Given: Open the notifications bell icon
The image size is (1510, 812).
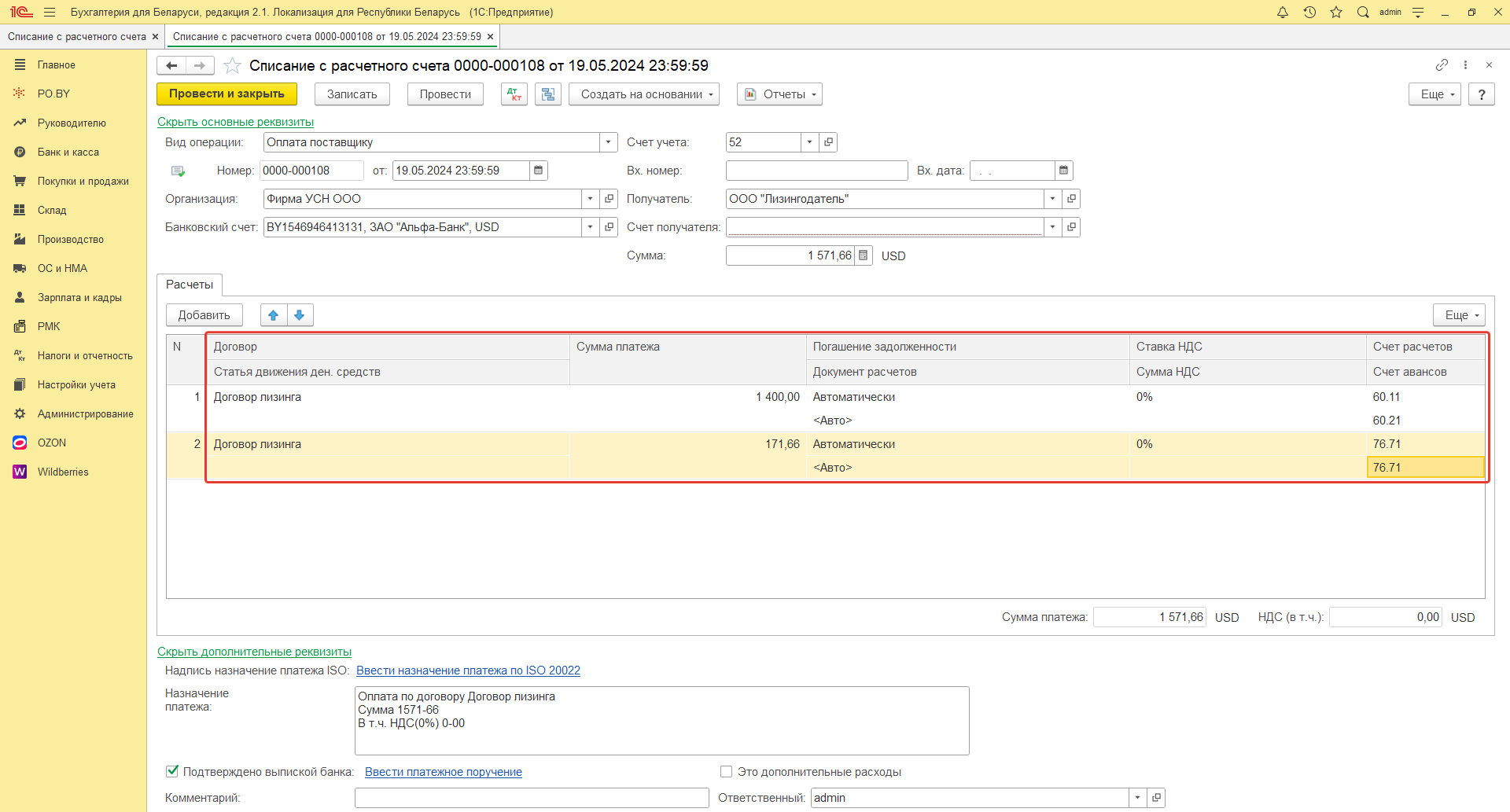Looking at the screenshot, I should [1283, 12].
